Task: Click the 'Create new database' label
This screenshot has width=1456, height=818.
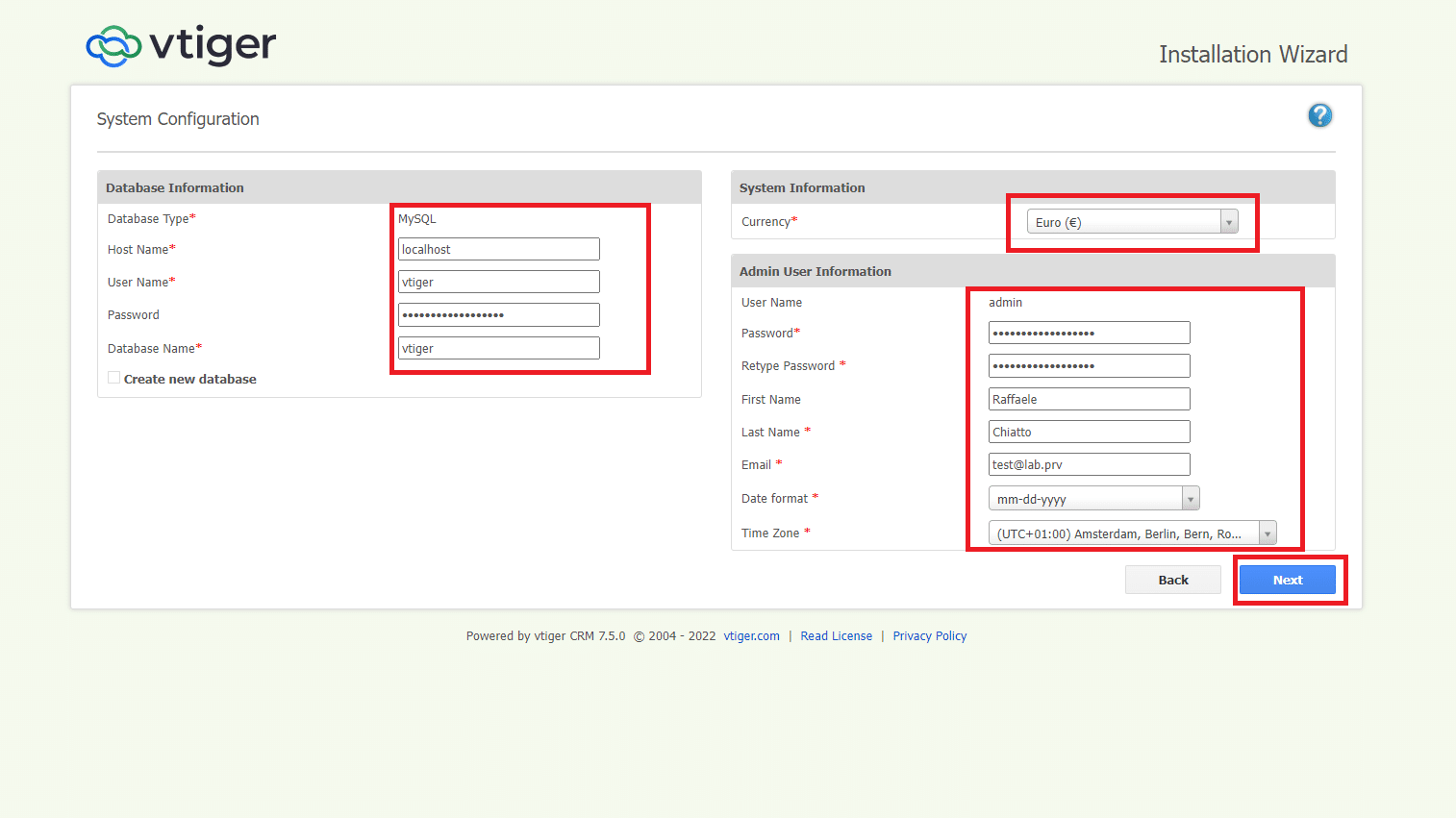Action: [189, 379]
